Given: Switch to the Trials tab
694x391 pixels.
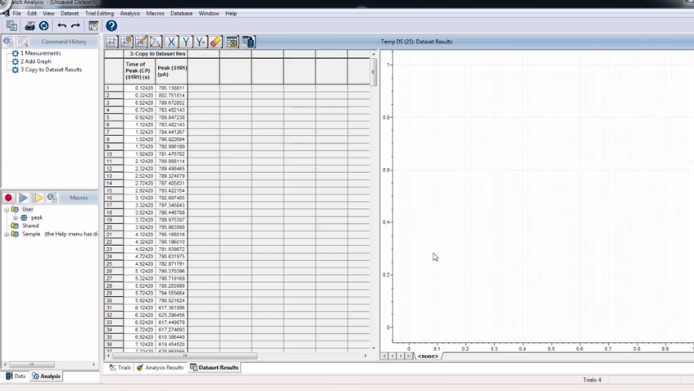Looking at the screenshot, I should click(x=120, y=368).
